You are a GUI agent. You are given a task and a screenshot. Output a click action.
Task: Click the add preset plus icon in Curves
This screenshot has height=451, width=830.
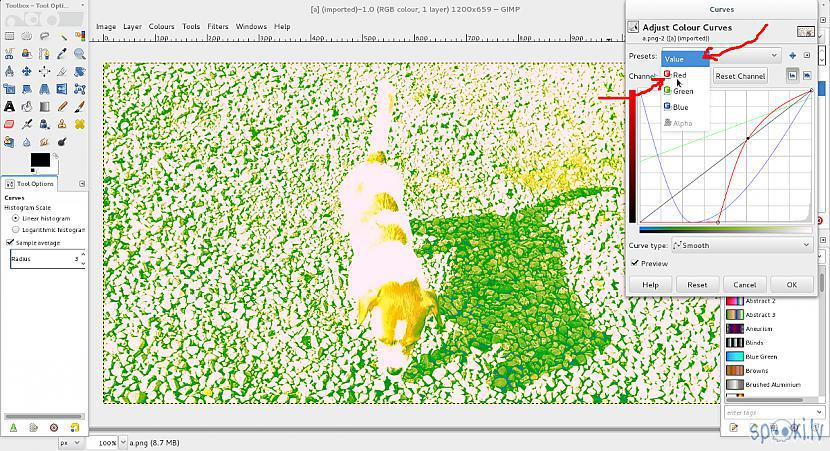792,56
